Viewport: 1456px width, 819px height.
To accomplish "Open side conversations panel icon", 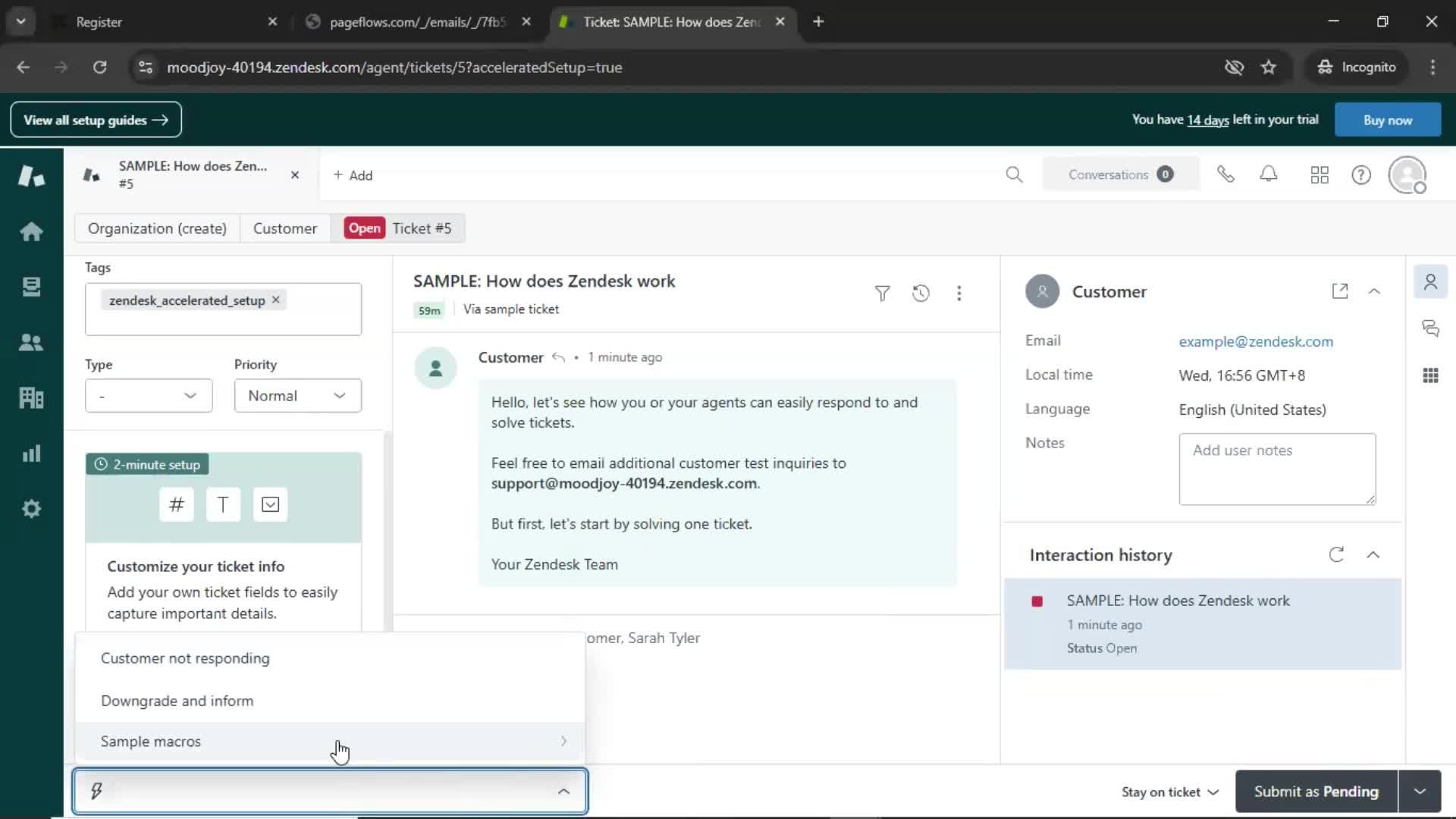I will click(x=1431, y=328).
